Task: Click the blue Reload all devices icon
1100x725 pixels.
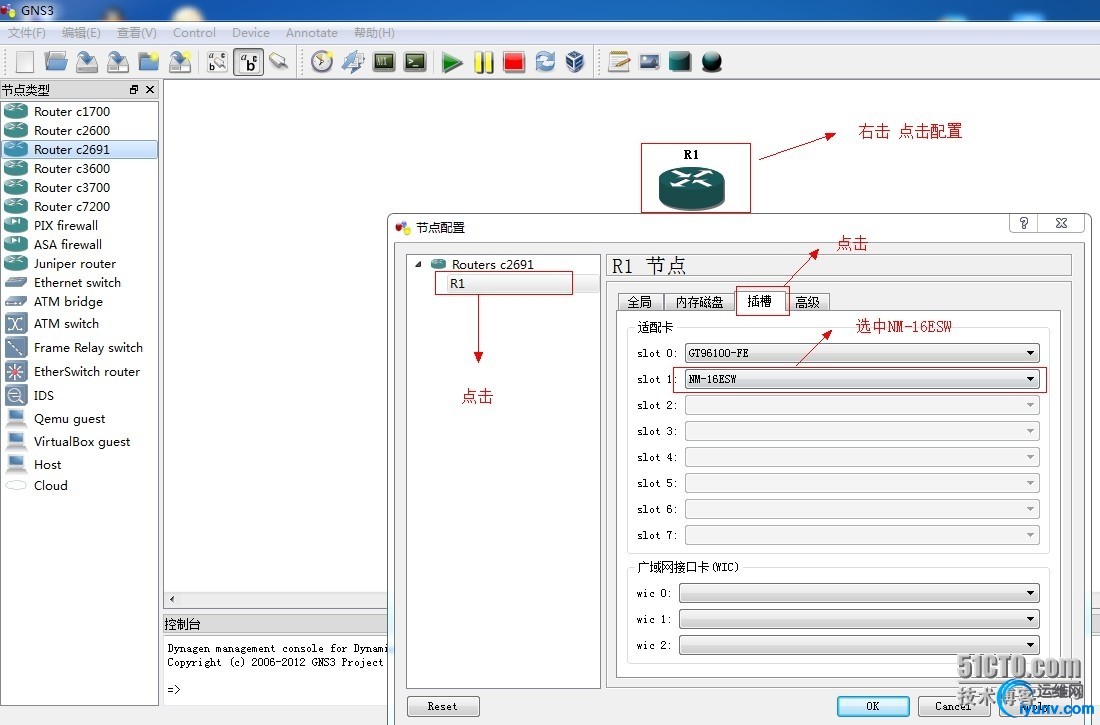Action: (545, 62)
